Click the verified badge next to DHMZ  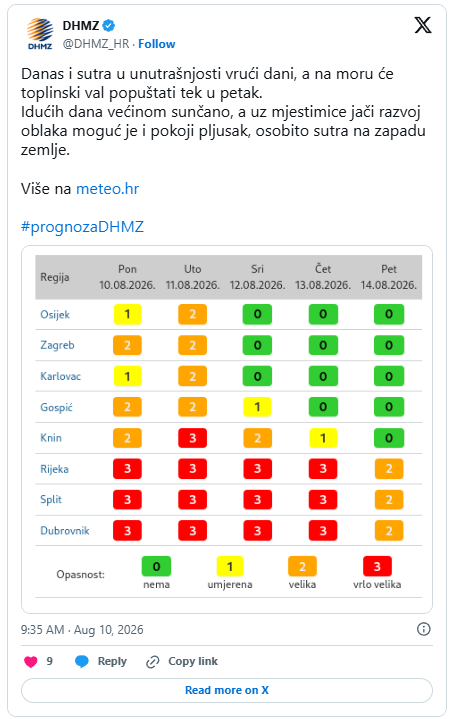pos(109,26)
